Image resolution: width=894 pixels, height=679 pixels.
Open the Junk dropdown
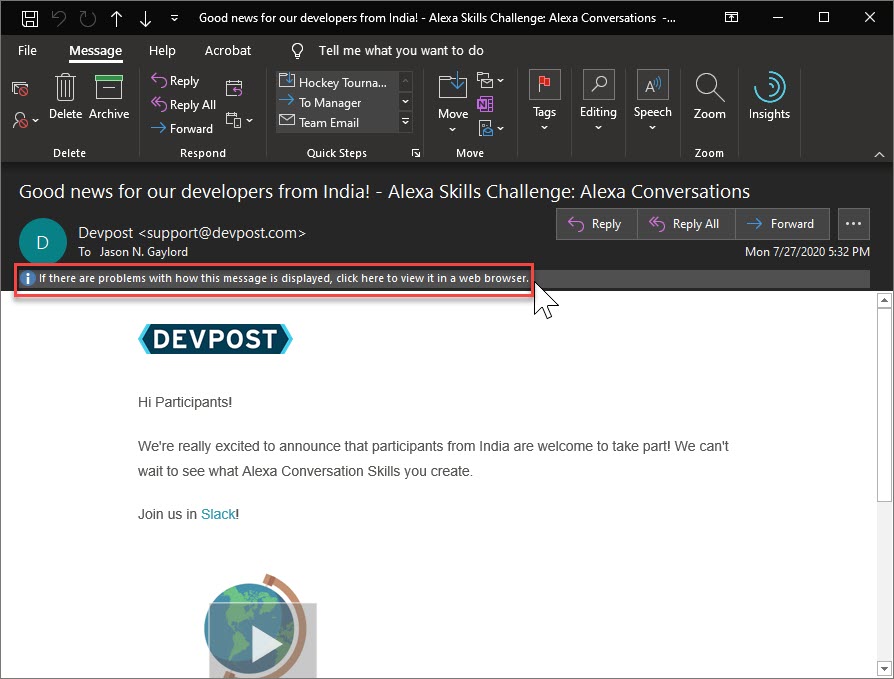pos(25,120)
